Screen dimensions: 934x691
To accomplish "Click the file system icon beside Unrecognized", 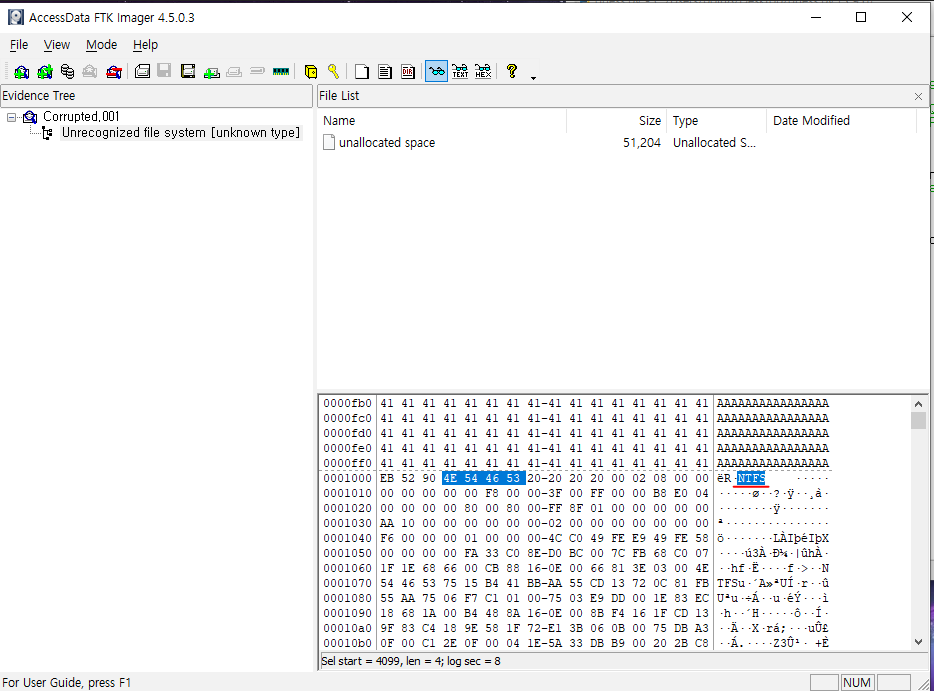I will [48, 133].
